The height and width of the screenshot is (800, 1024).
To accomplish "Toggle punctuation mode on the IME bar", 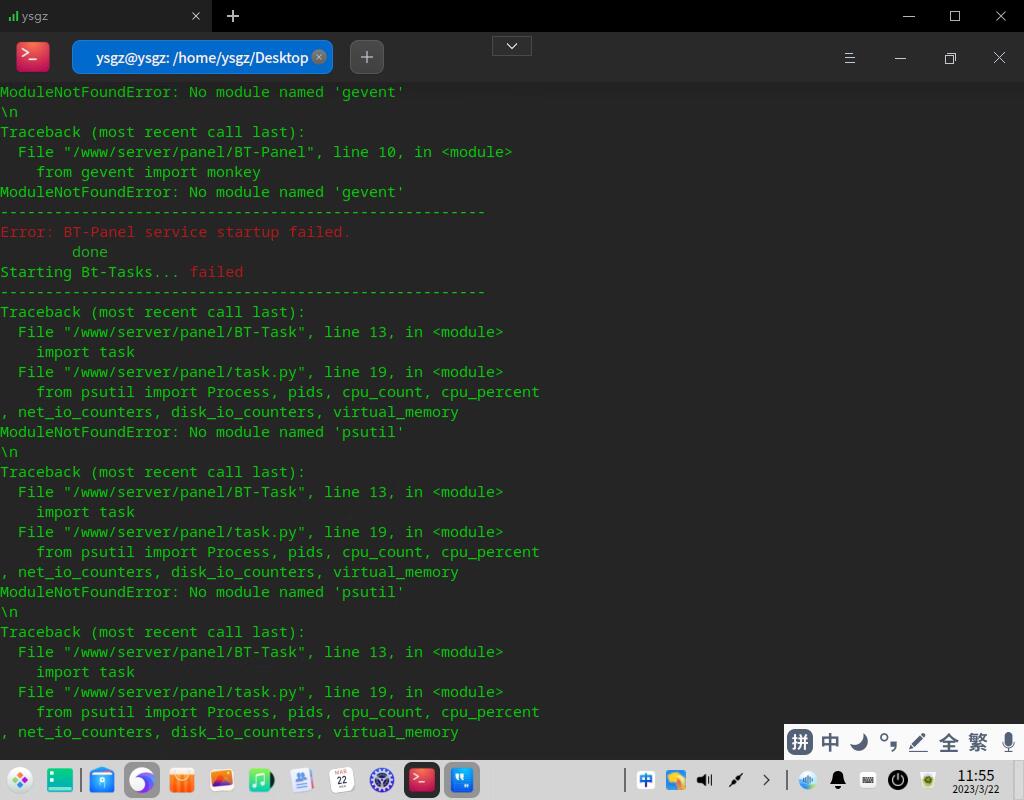I will pyautogui.click(x=888, y=742).
